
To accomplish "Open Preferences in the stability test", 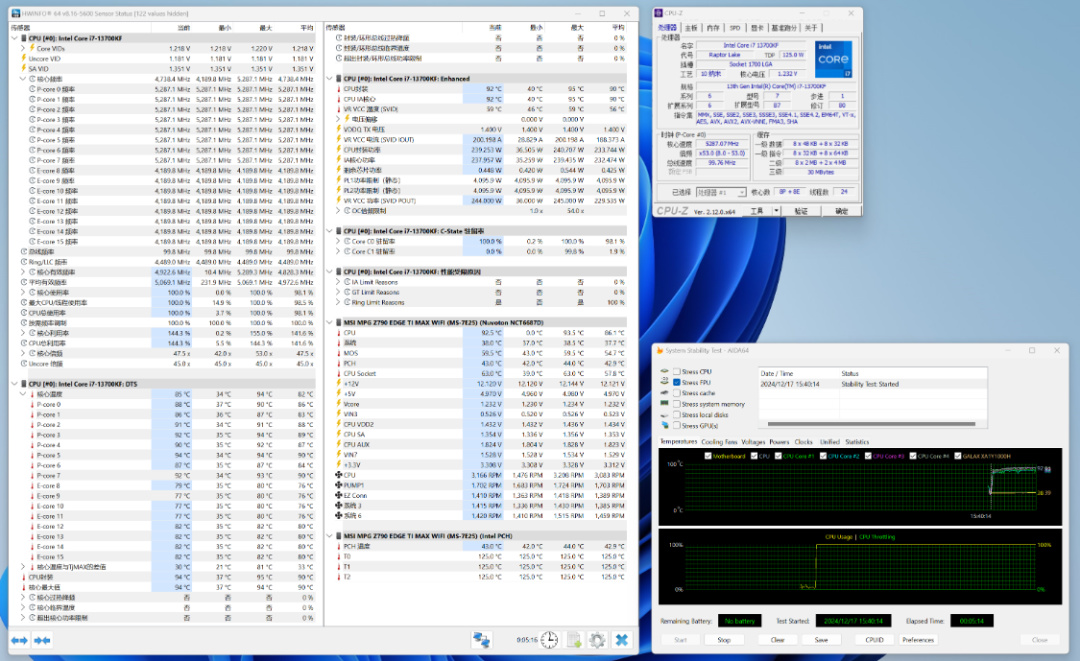I will click(918, 640).
